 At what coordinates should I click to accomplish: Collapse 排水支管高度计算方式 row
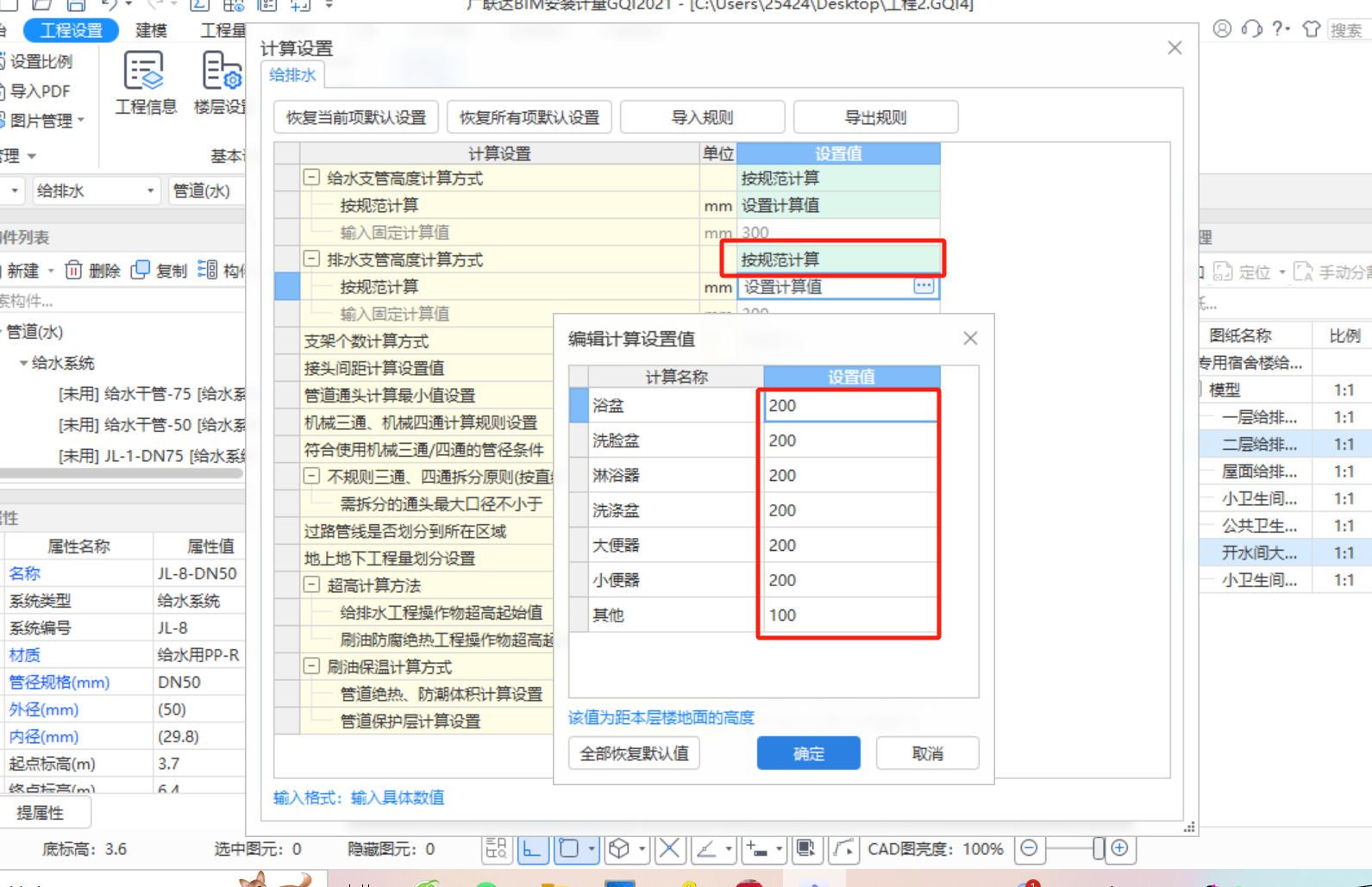tap(311, 259)
